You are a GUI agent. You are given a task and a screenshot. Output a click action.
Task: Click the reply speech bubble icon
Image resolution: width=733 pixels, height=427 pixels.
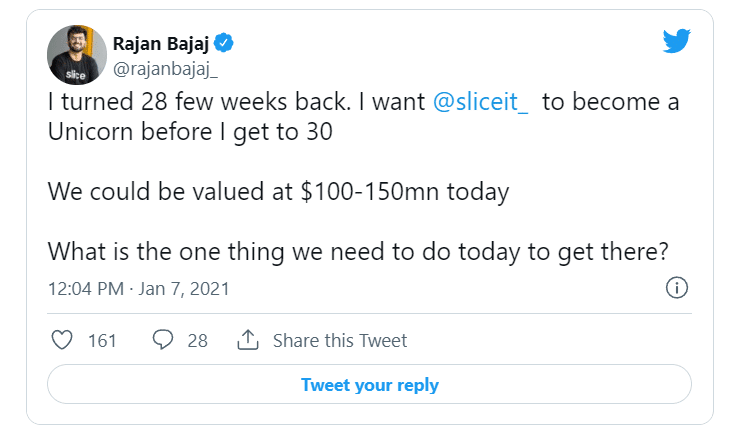click(x=163, y=340)
